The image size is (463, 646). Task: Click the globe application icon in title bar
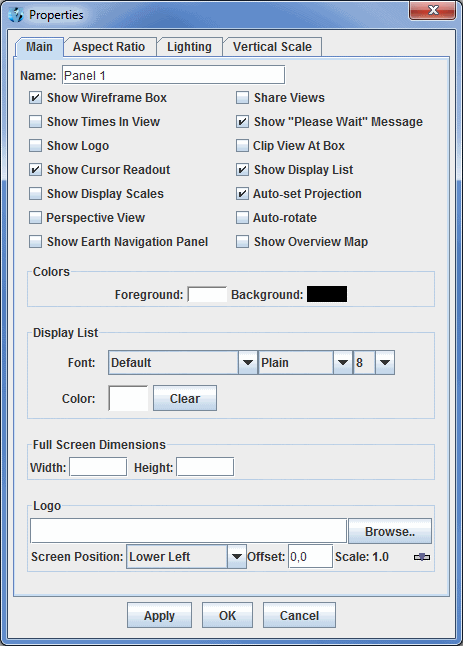[16, 15]
